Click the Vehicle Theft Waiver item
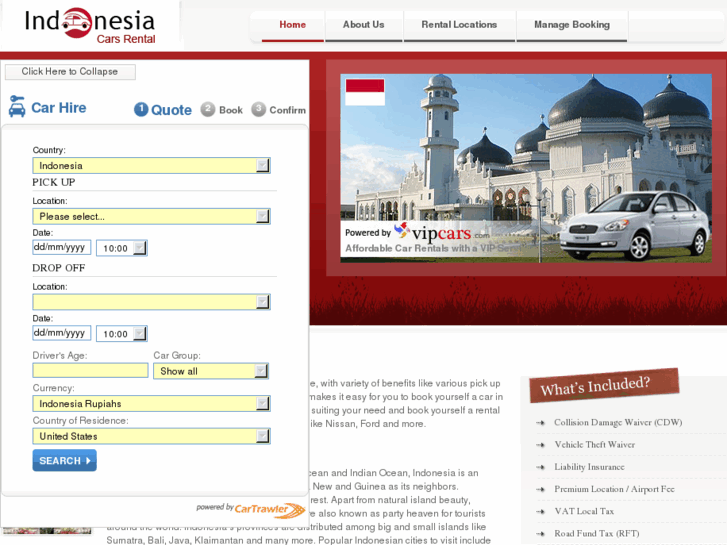 pyautogui.click(x=594, y=445)
